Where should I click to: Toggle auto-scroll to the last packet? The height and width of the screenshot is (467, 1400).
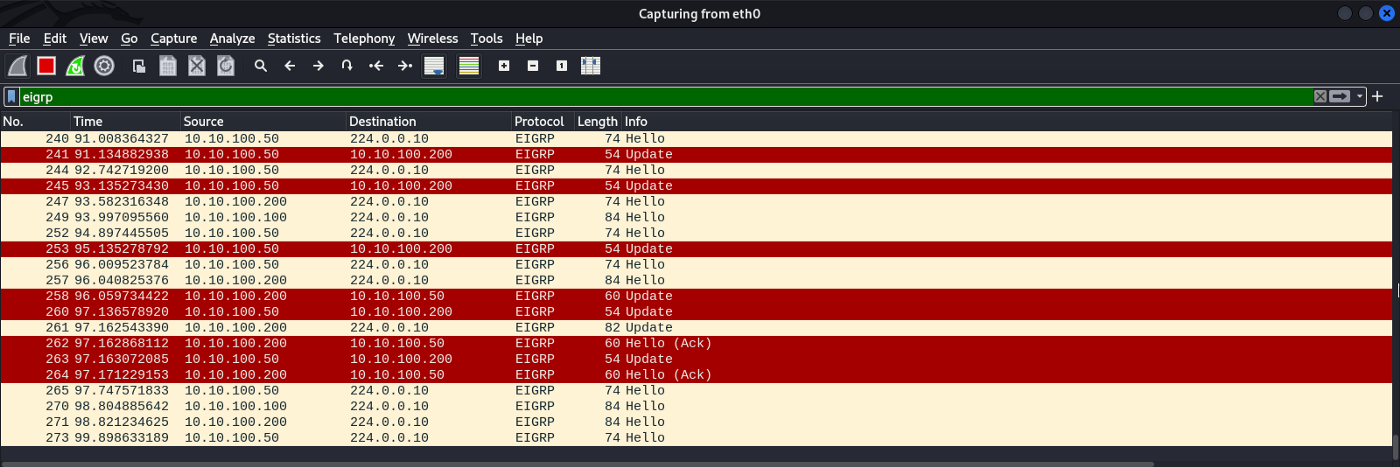tap(434, 66)
